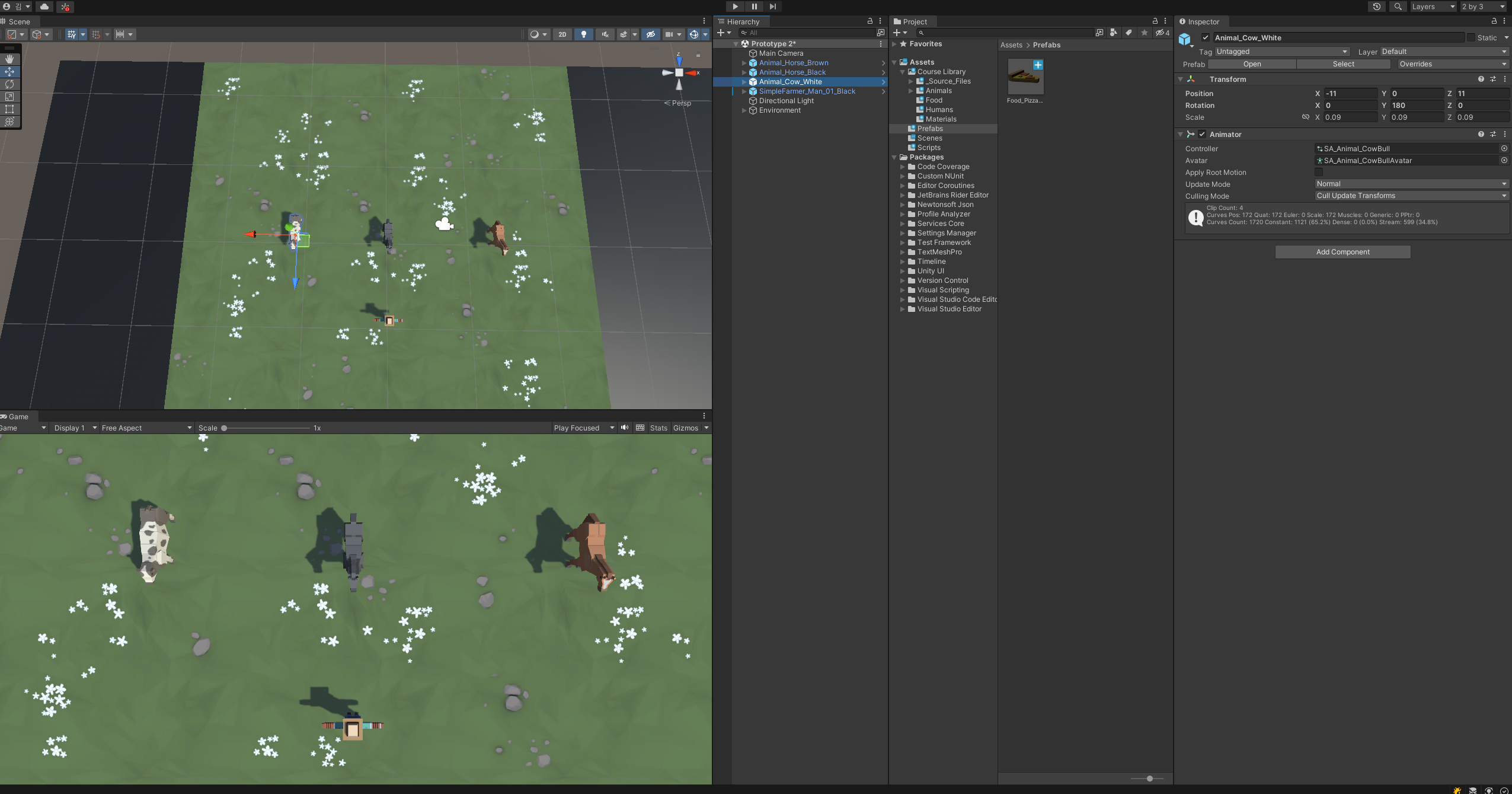Toggle 2D view mode
The image size is (1512, 794).
point(562,34)
